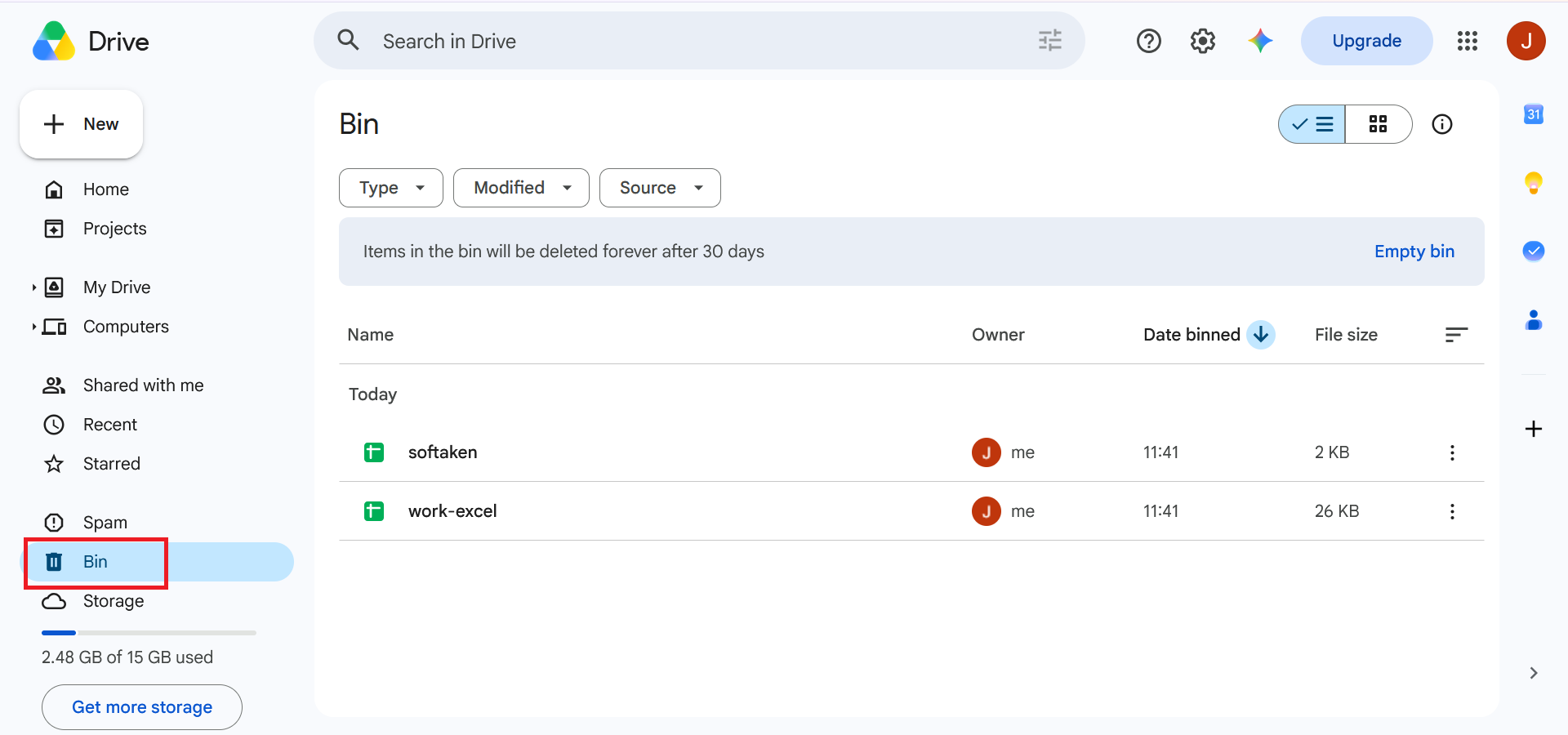1568x735 pixels.
Task: View details with the info icon
Action: click(x=1442, y=124)
